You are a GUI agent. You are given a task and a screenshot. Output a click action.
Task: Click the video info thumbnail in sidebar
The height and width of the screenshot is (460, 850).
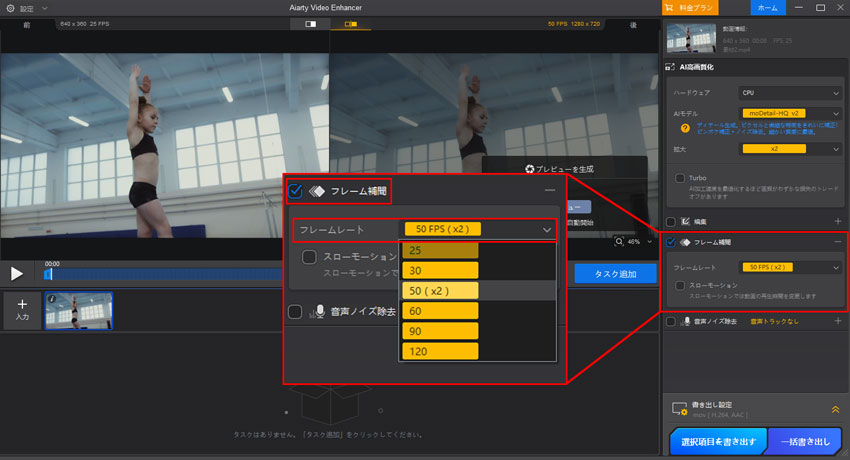pos(691,38)
